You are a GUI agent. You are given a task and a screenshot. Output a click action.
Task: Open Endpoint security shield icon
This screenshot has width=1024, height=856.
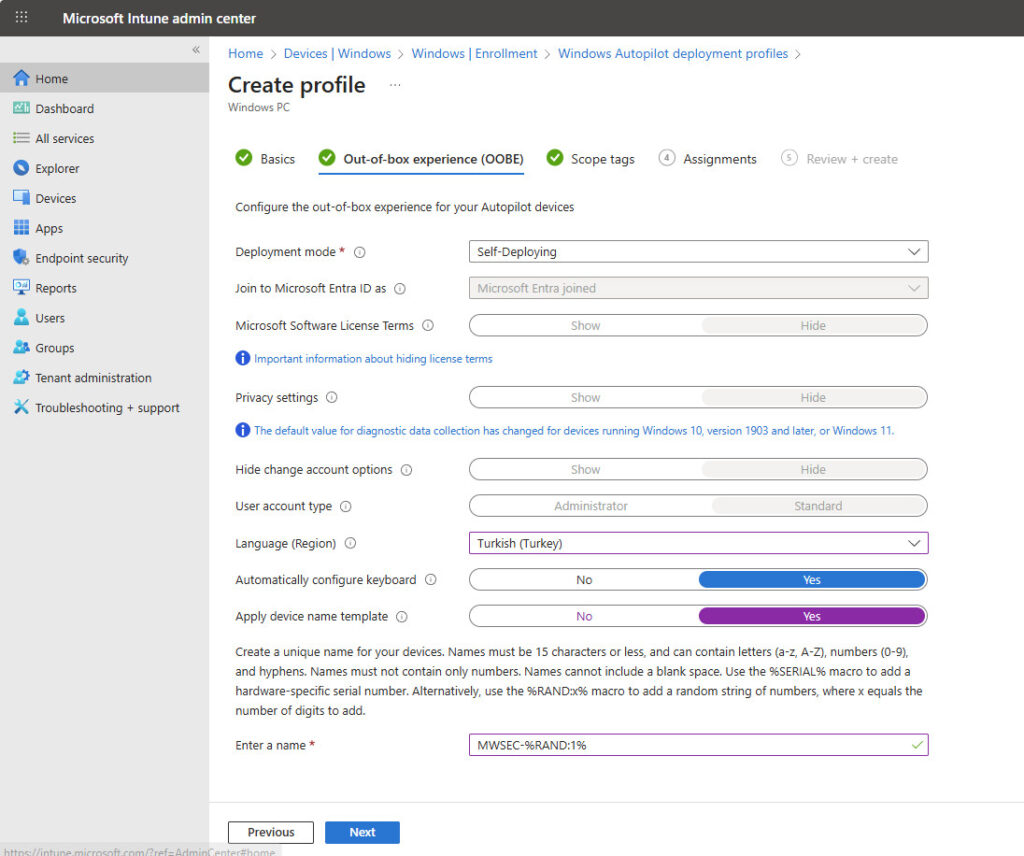click(21, 258)
